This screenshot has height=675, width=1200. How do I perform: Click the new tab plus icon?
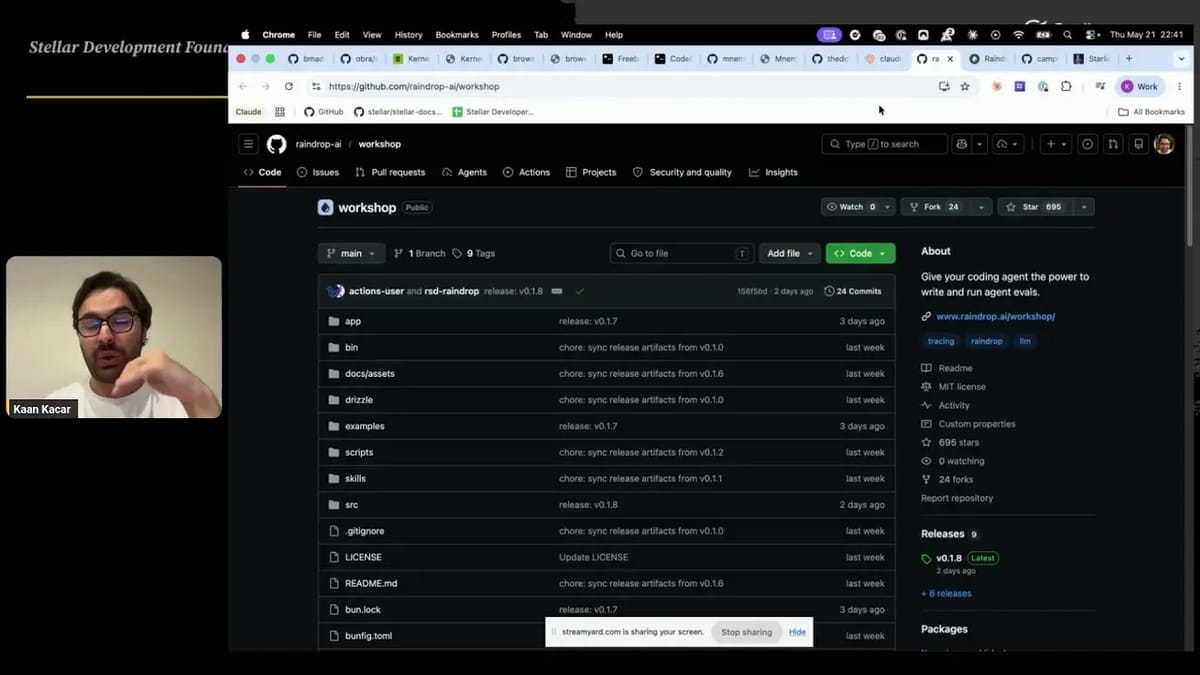tap(1129, 59)
